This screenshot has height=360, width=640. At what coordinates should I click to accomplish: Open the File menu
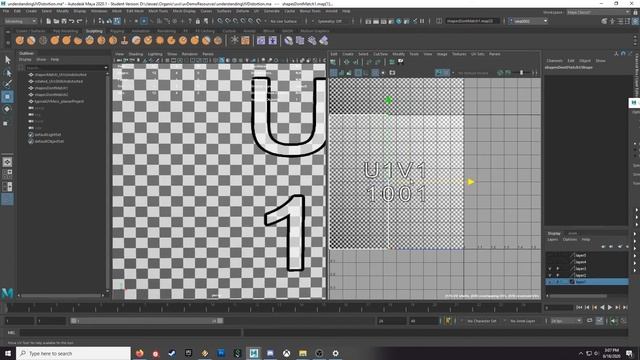click(6, 11)
